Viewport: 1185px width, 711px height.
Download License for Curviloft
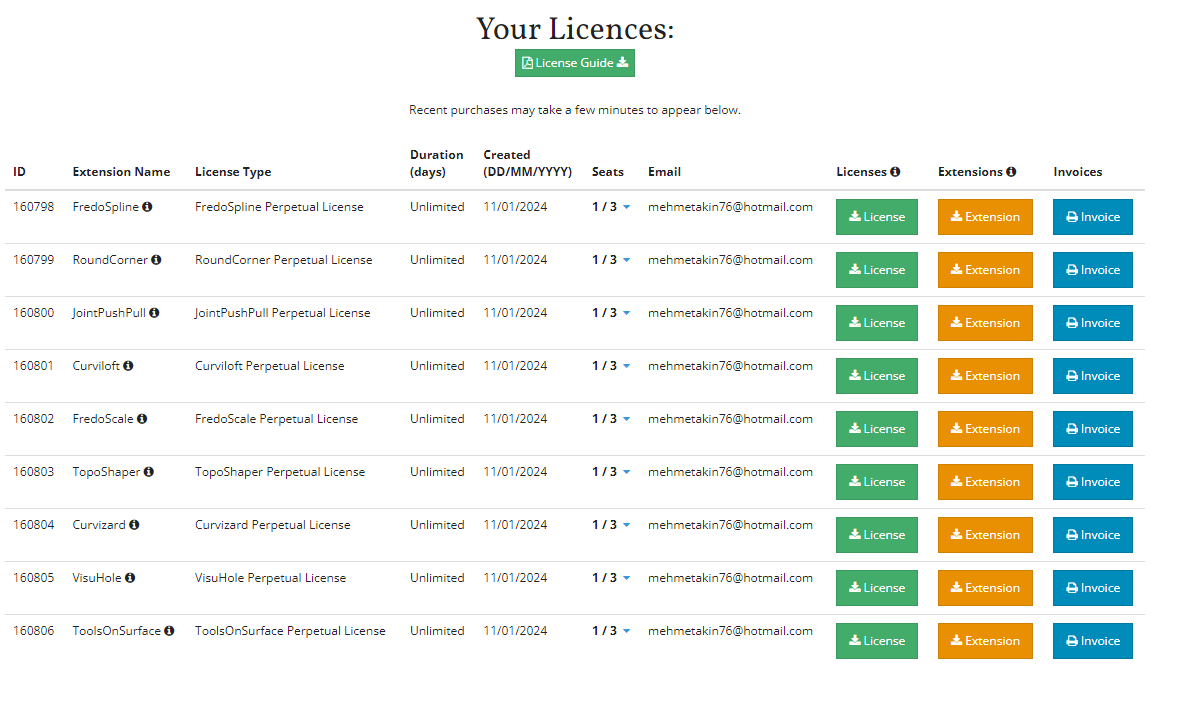point(877,376)
